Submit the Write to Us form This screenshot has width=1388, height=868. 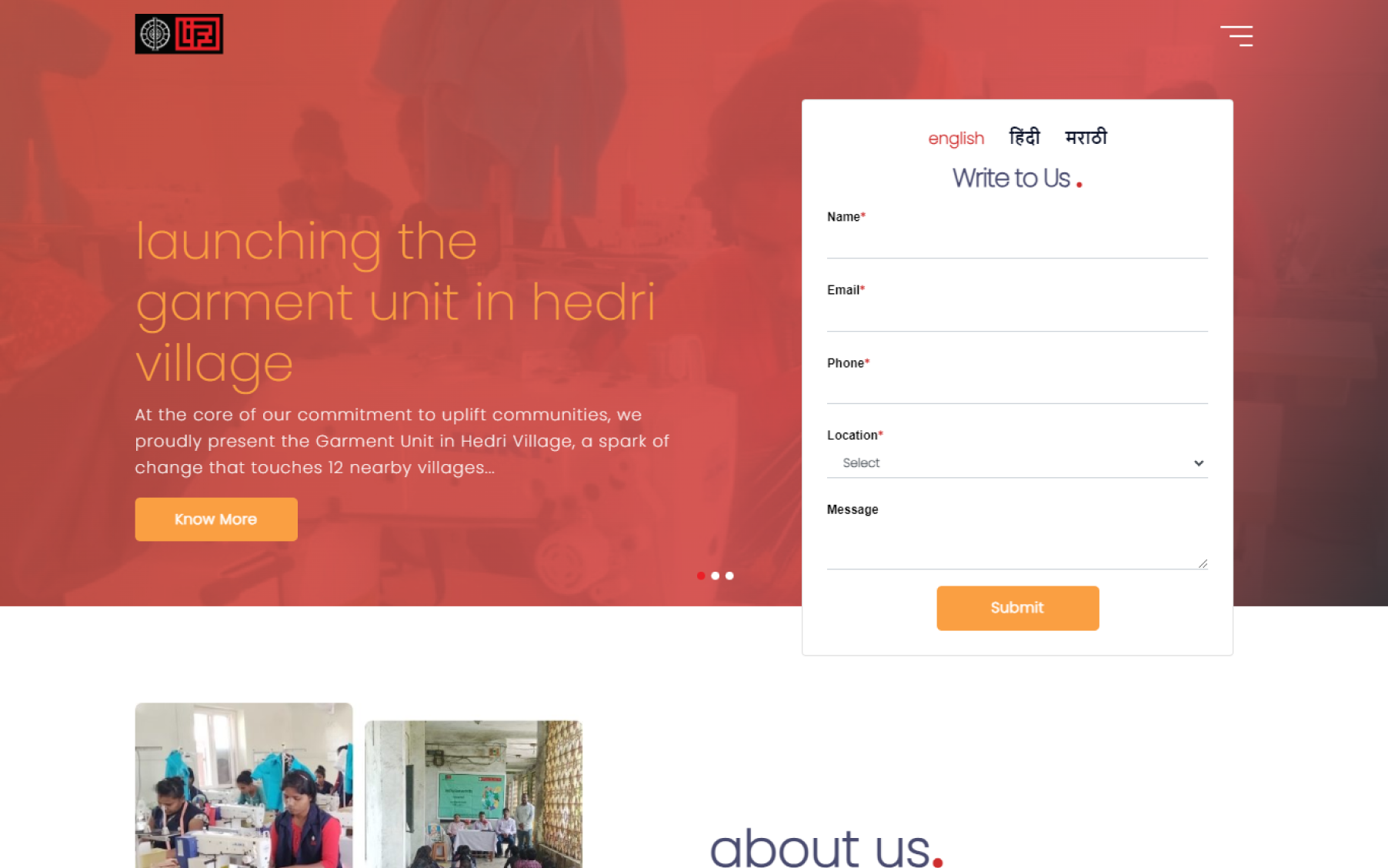(x=1017, y=608)
